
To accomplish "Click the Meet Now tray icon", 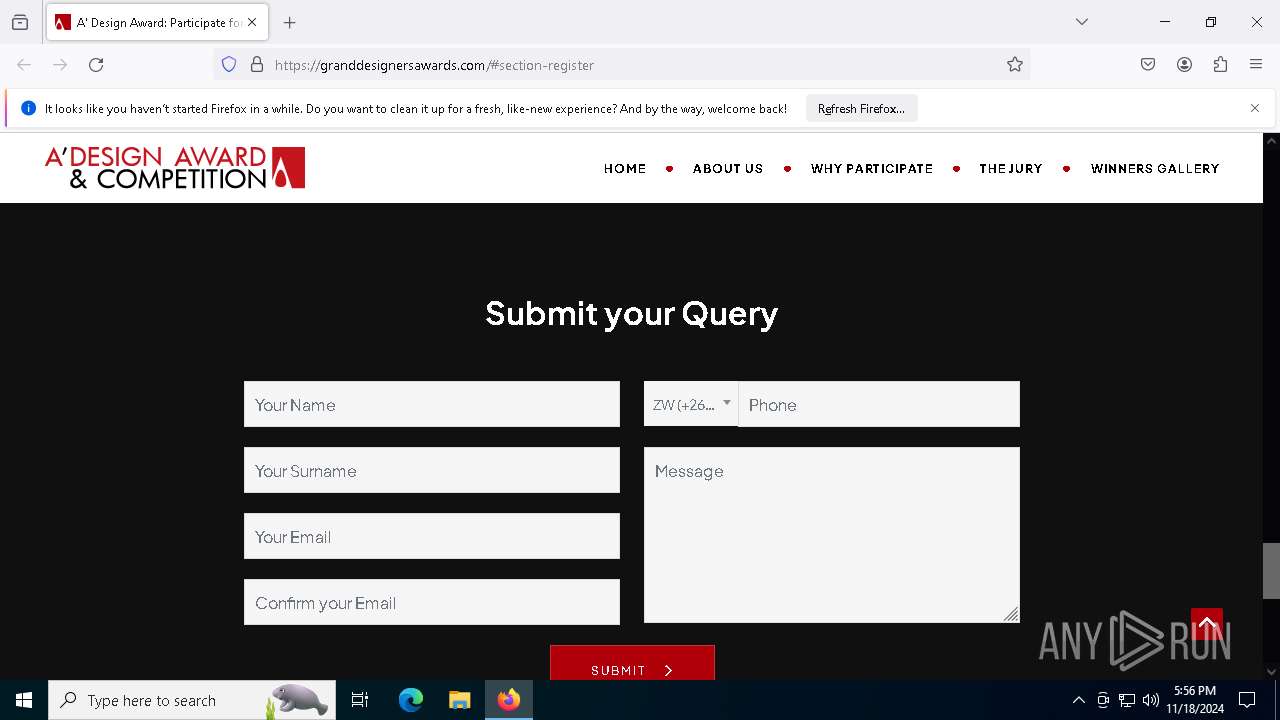I will (1103, 700).
